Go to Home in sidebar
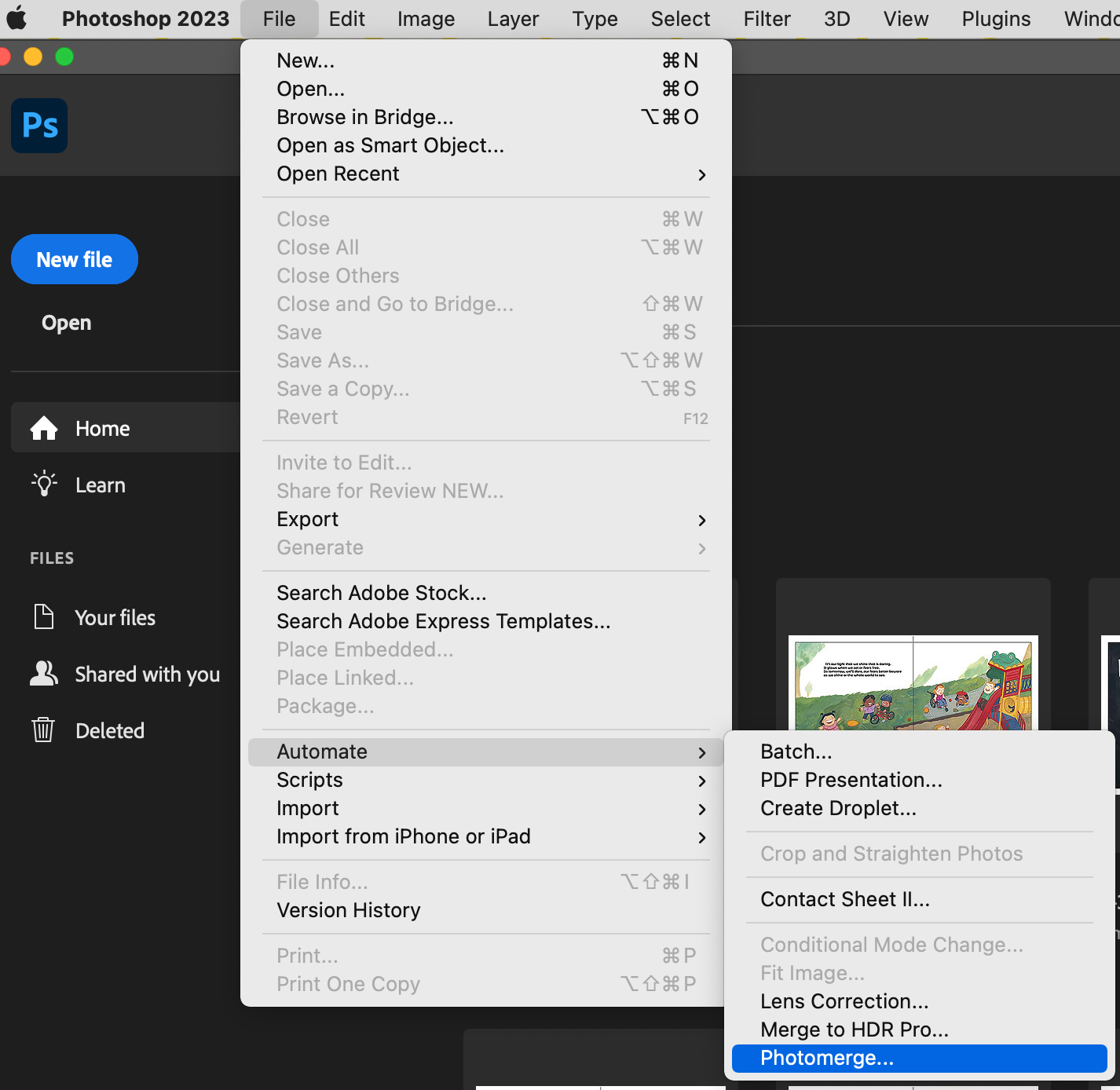 pyautogui.click(x=126, y=428)
